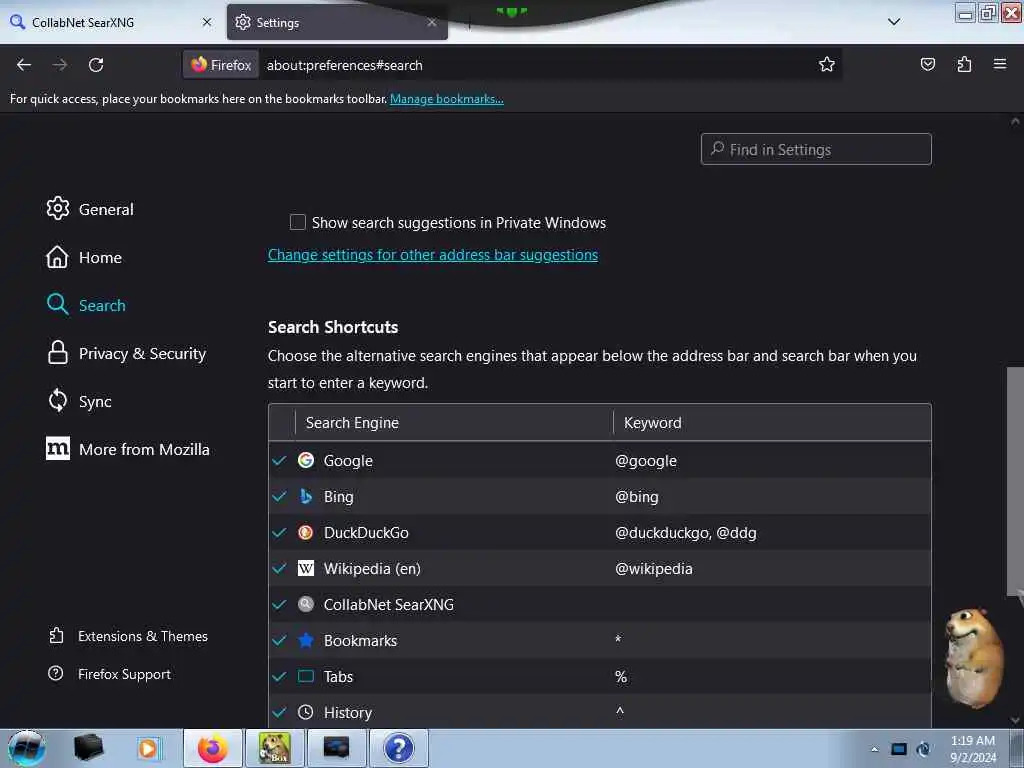This screenshot has height=768, width=1024.
Task: Open Privacy & Security settings
Action: pos(126,353)
